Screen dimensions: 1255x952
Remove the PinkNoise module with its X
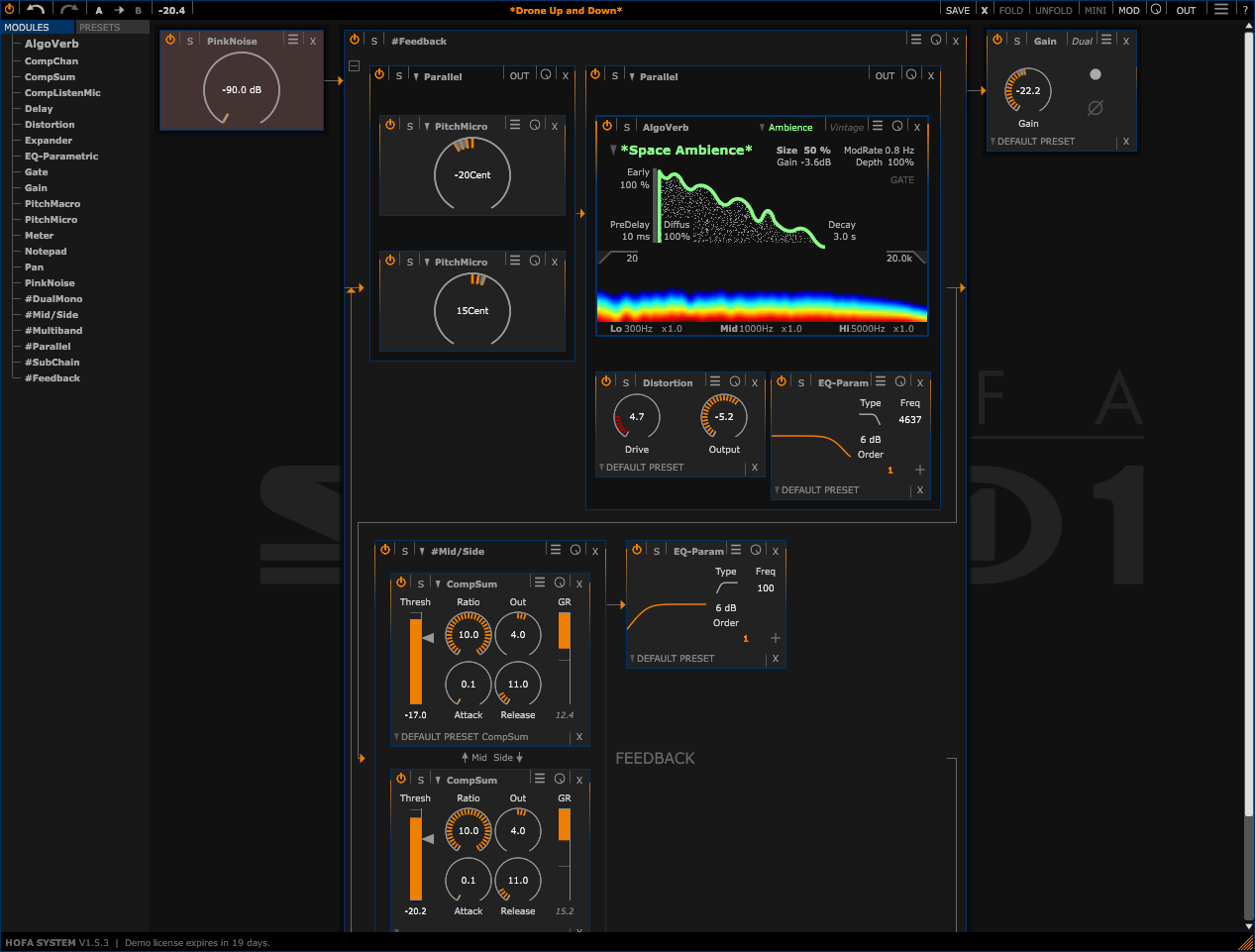[x=313, y=41]
